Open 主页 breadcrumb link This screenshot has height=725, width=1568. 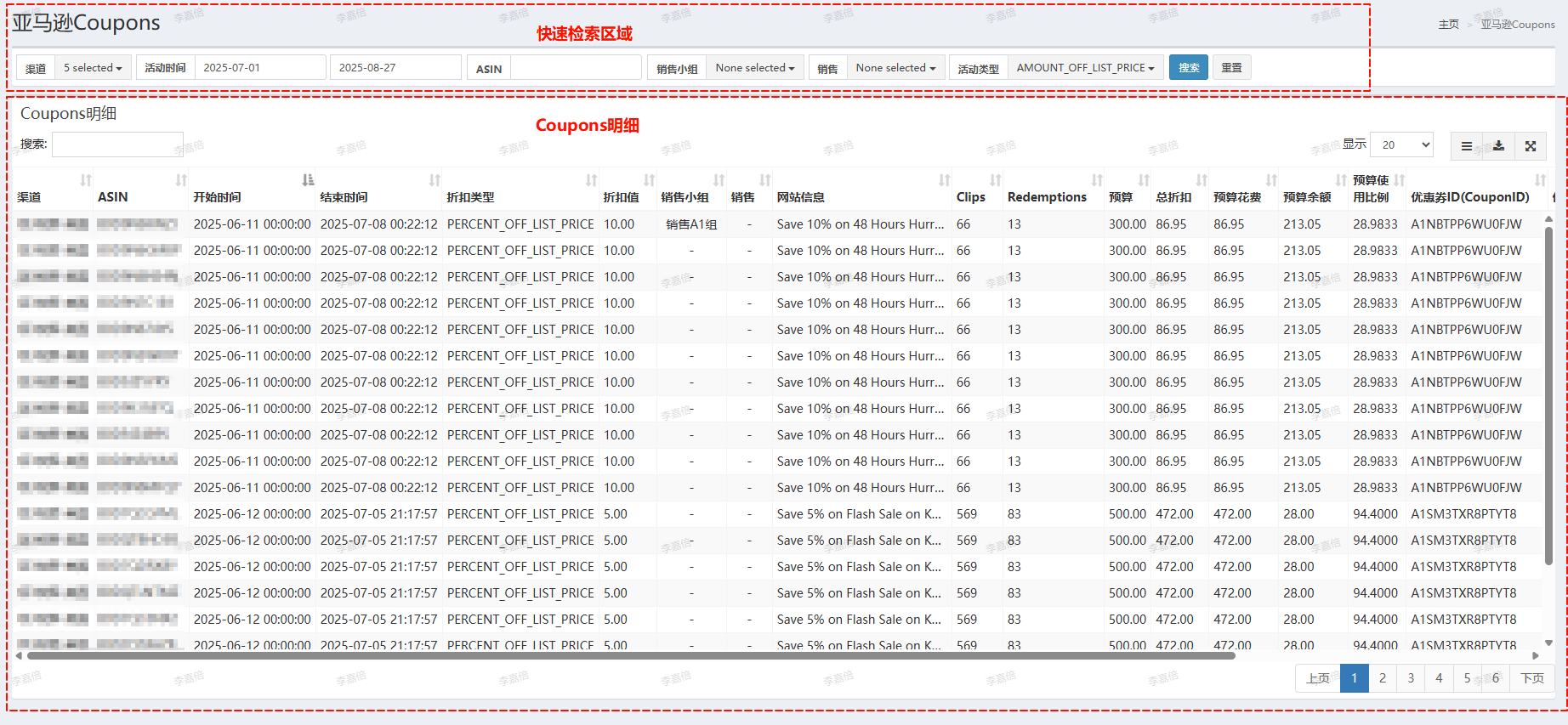1448,25
